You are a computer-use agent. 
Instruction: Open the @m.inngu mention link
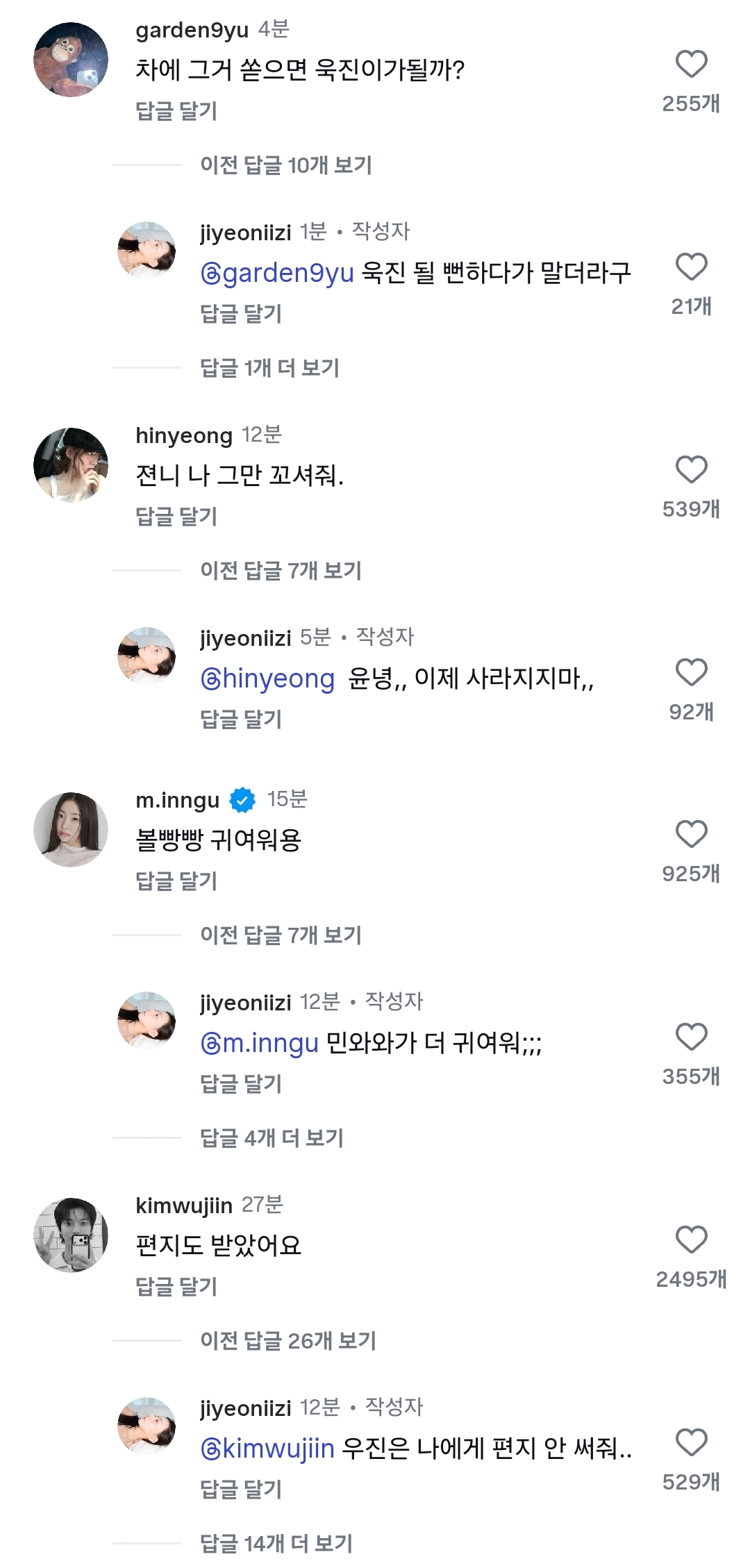click(260, 1043)
